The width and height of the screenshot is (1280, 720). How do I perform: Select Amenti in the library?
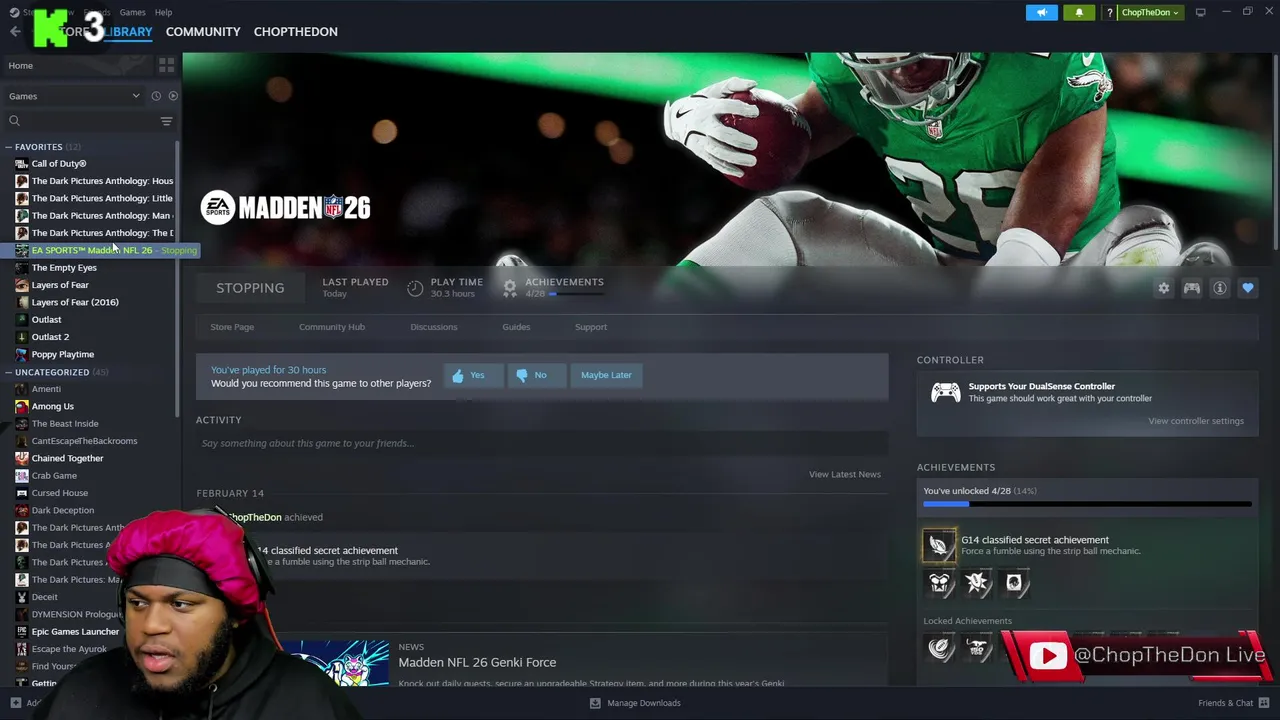(46, 389)
